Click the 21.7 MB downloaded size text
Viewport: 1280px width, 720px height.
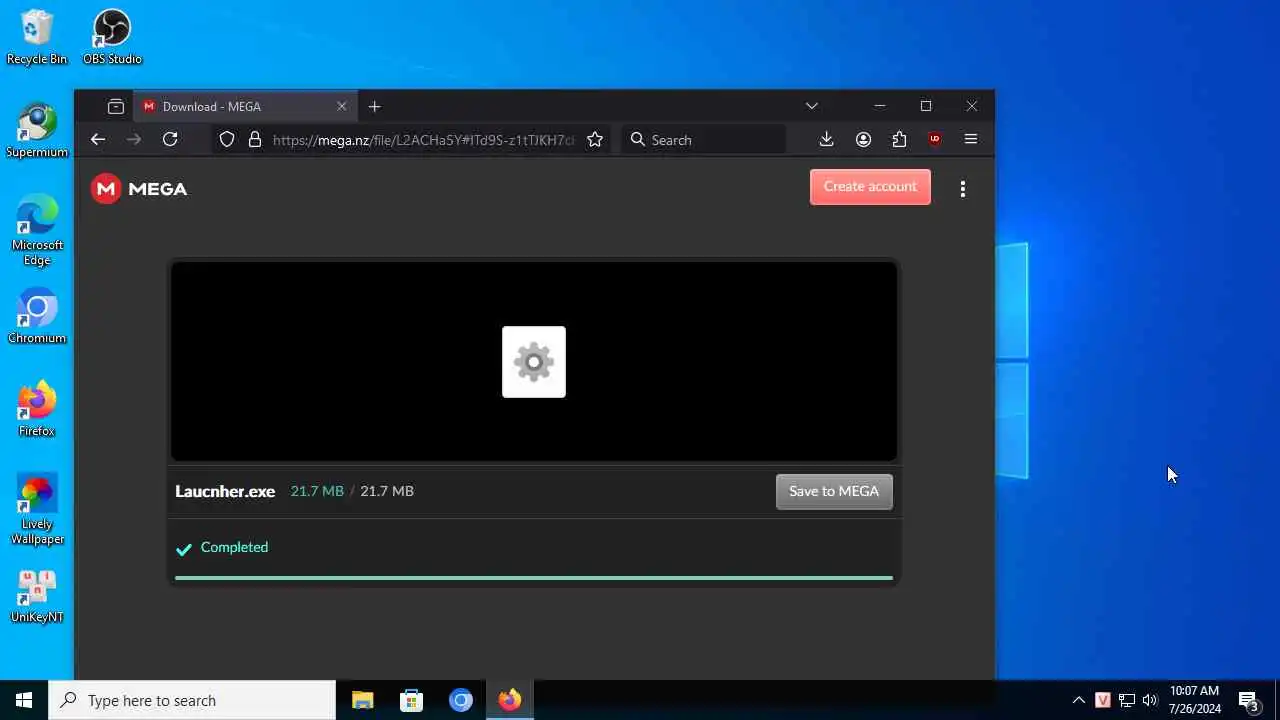[x=317, y=491]
